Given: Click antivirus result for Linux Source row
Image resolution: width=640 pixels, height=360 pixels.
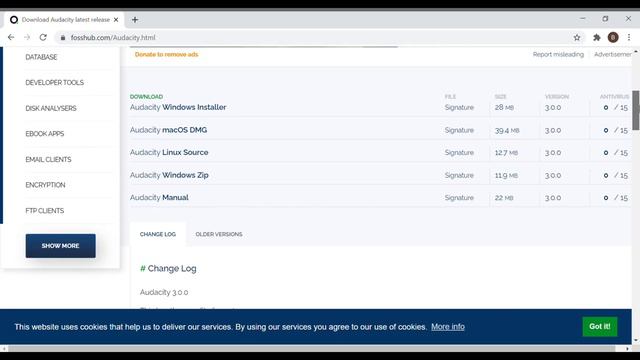Looking at the screenshot, I should 616,153.
